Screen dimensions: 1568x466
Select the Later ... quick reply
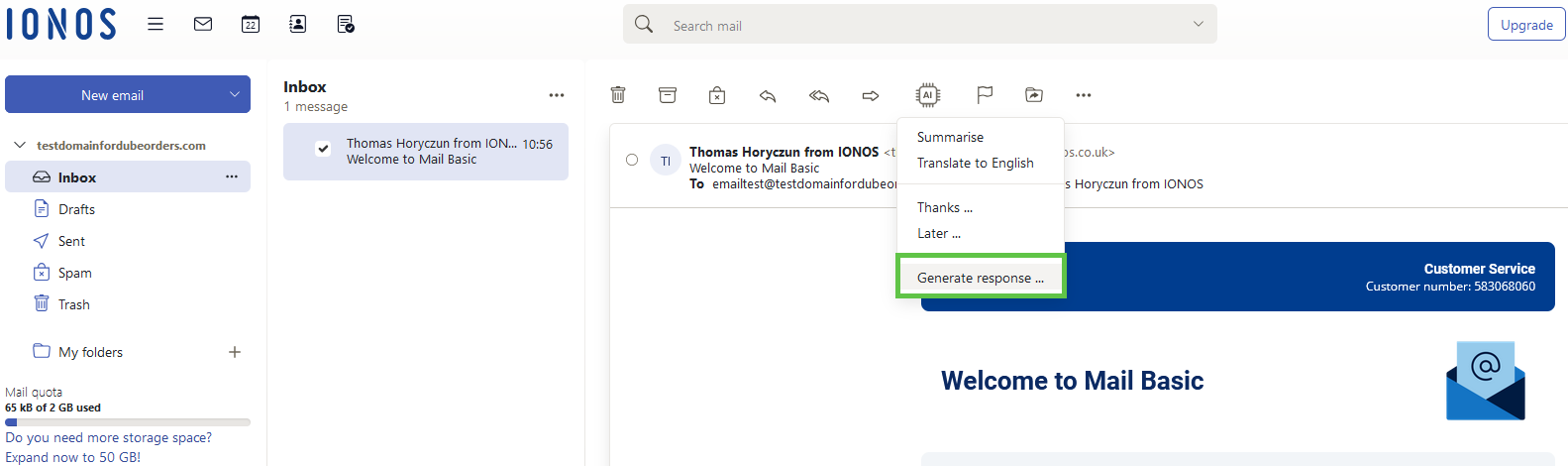pyautogui.click(x=938, y=233)
